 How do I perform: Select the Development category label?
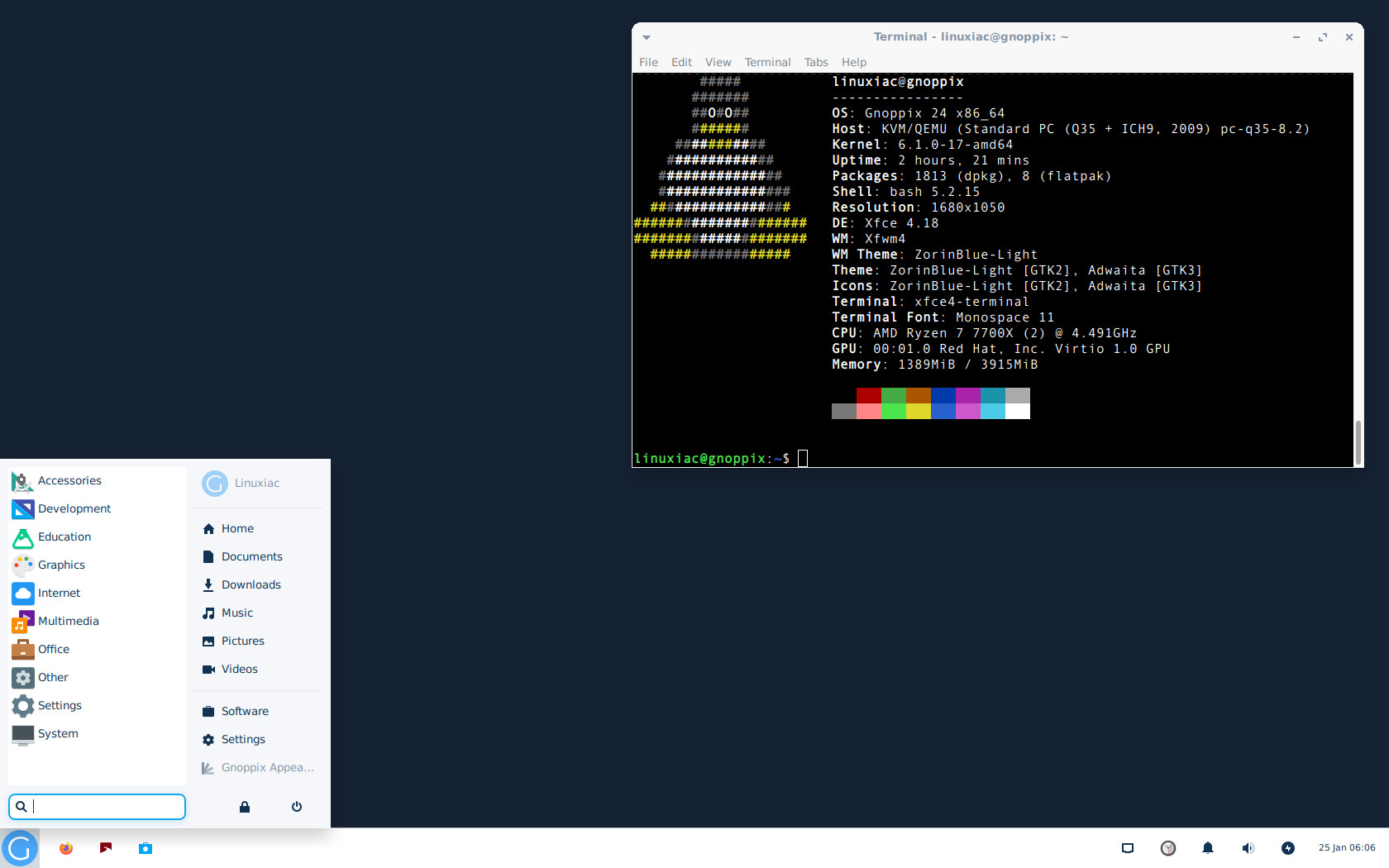[74, 509]
